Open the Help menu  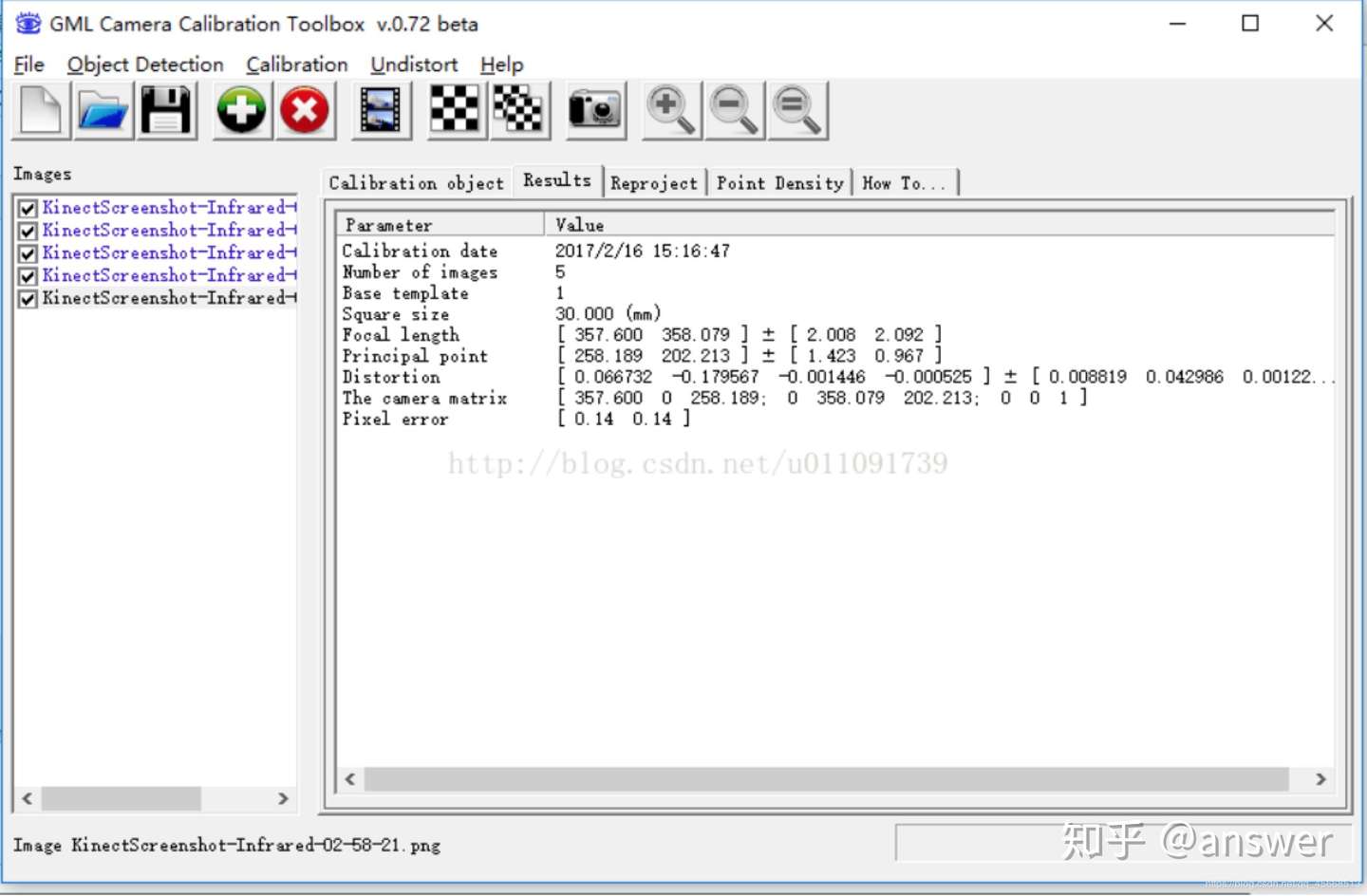point(501,65)
